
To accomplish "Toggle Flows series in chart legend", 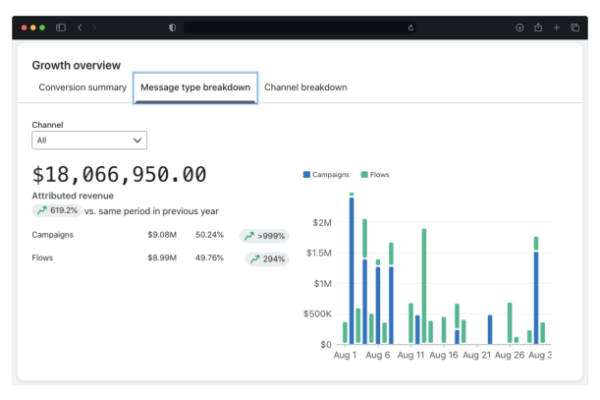I will tap(374, 174).
